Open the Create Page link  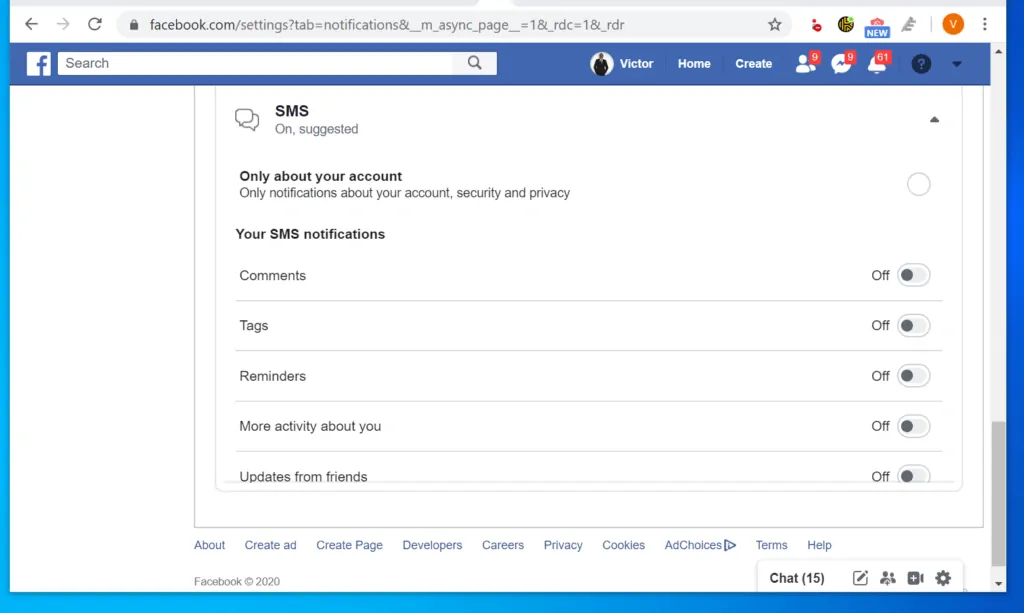click(349, 545)
